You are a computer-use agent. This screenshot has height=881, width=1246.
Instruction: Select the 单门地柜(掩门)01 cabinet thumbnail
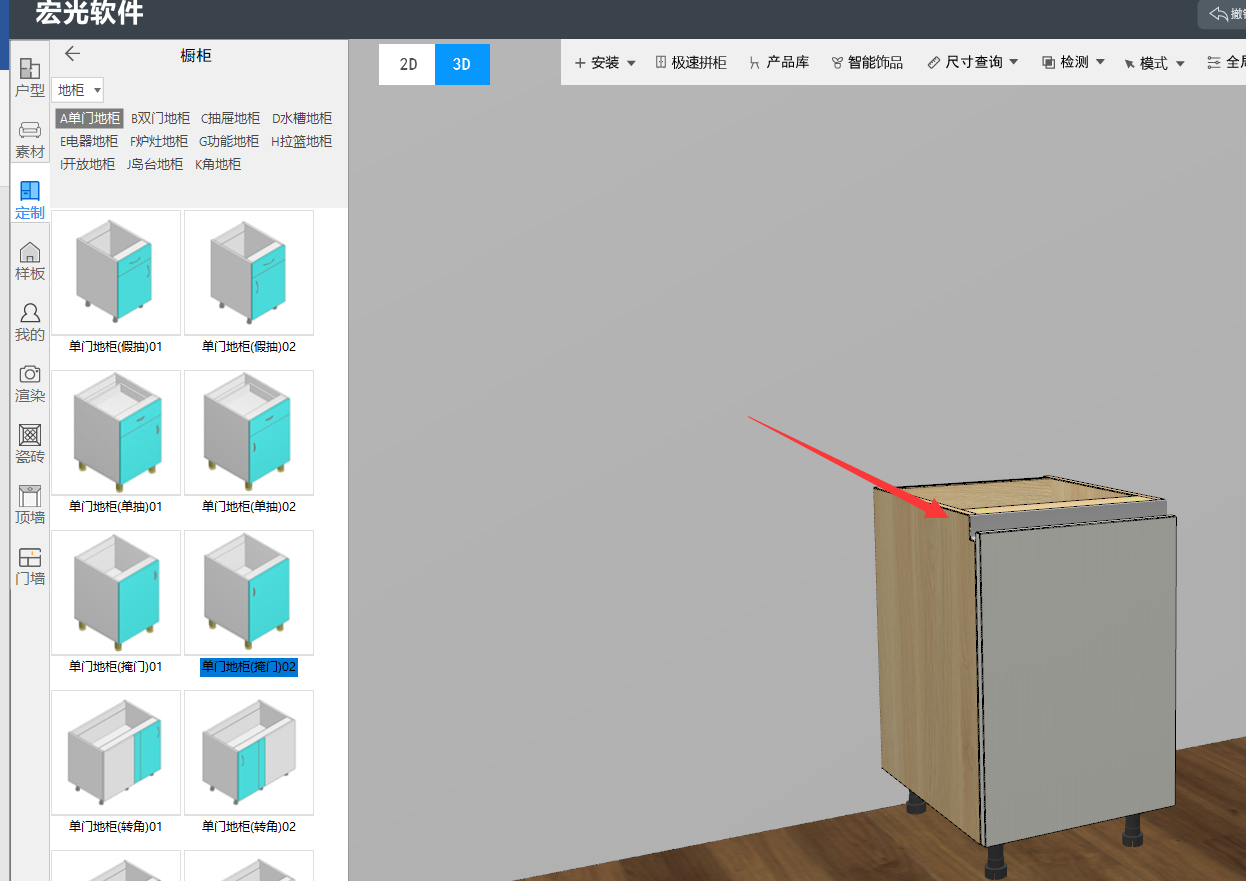pos(116,593)
